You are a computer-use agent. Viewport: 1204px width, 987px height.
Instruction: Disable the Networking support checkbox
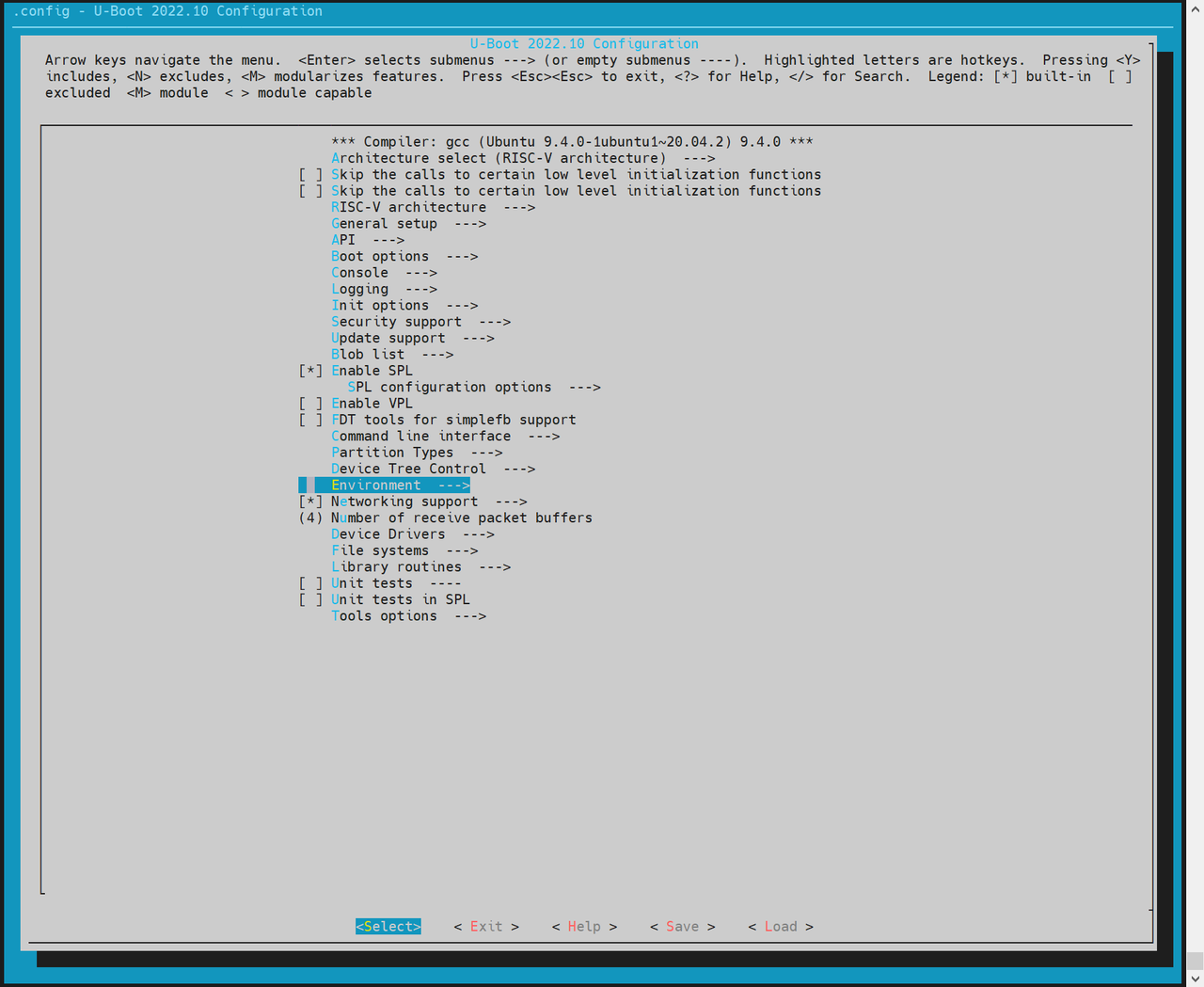(x=311, y=501)
